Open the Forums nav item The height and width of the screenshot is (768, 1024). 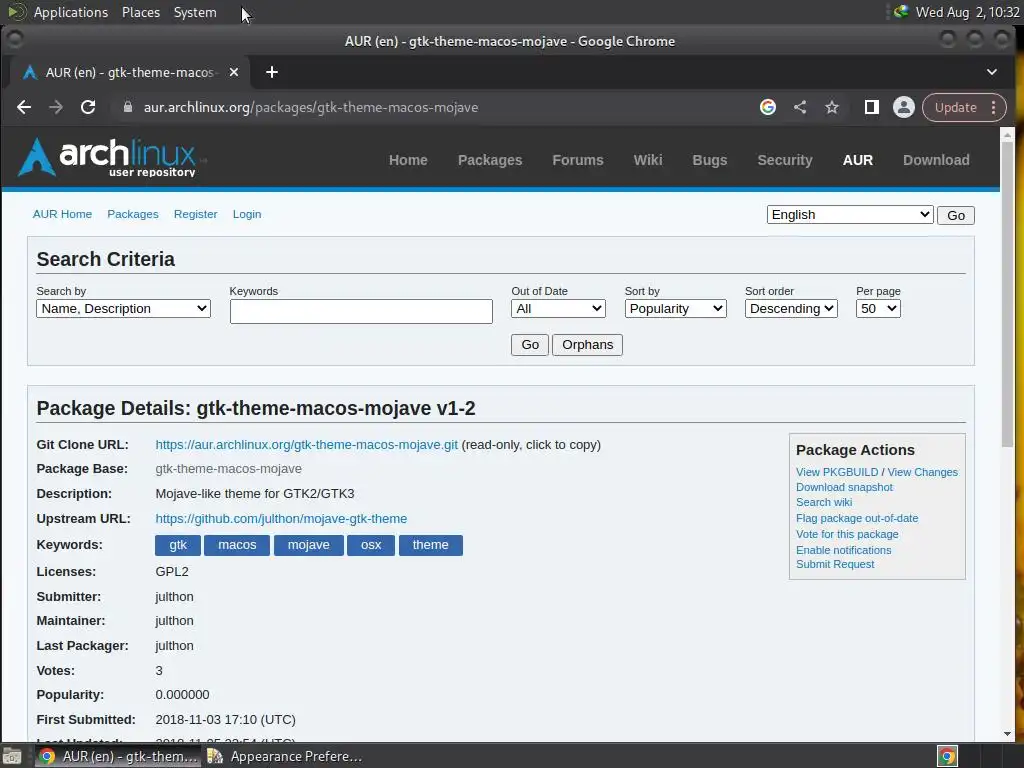click(x=578, y=160)
